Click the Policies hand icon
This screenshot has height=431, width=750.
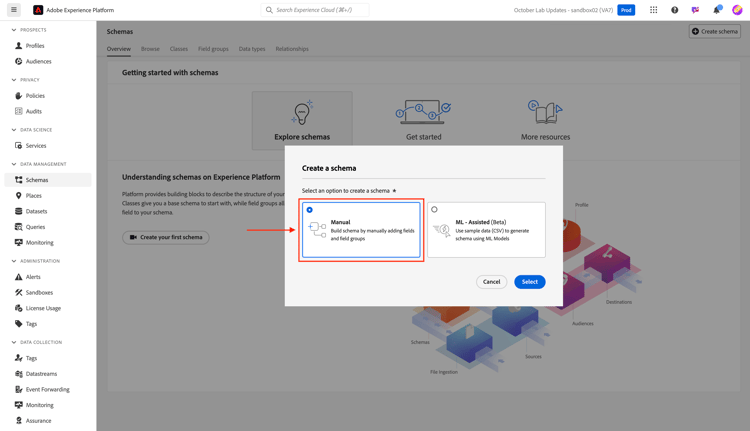[19, 96]
